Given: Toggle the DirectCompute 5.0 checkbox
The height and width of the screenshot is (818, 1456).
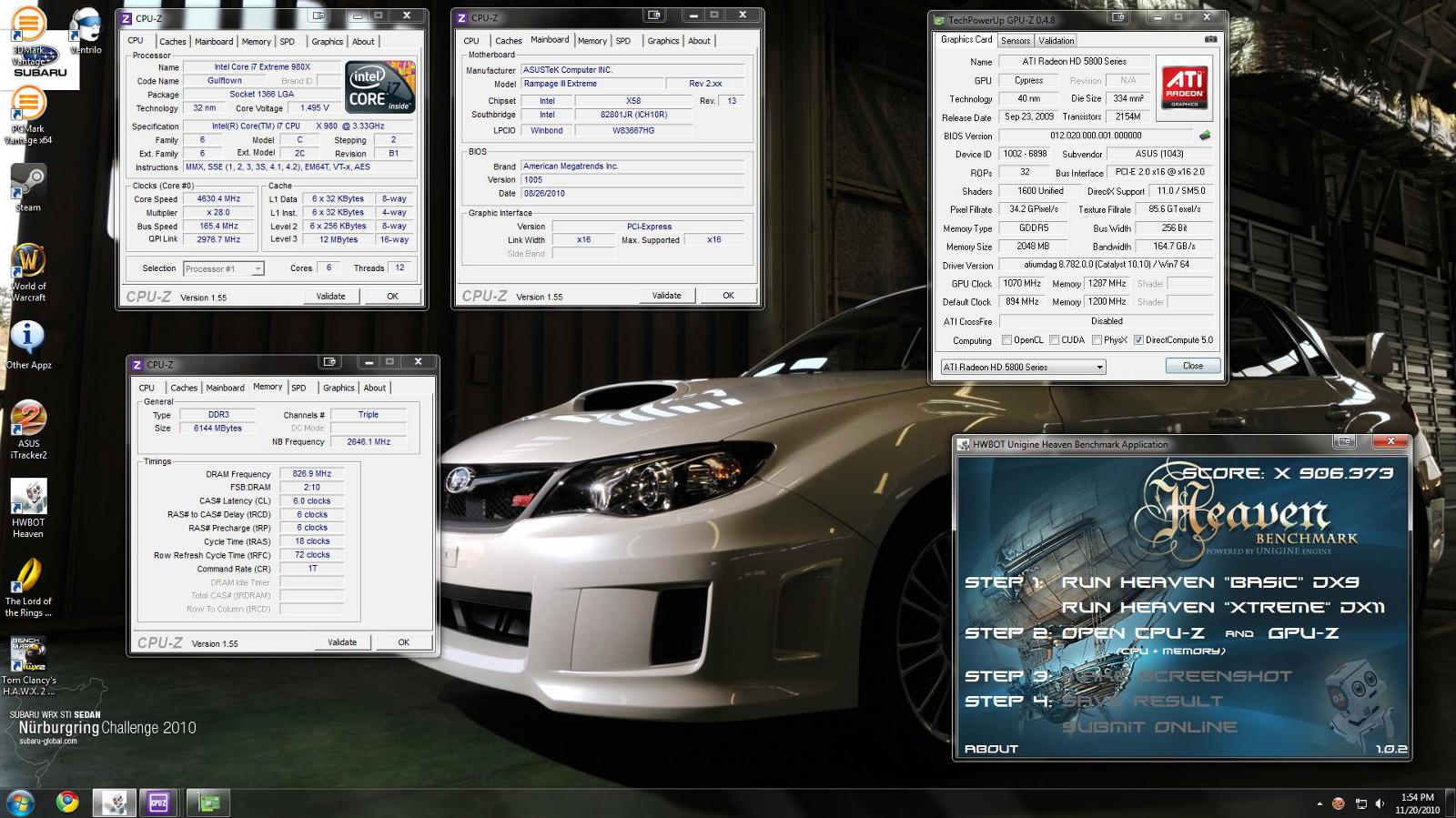Looking at the screenshot, I should click(x=1138, y=340).
